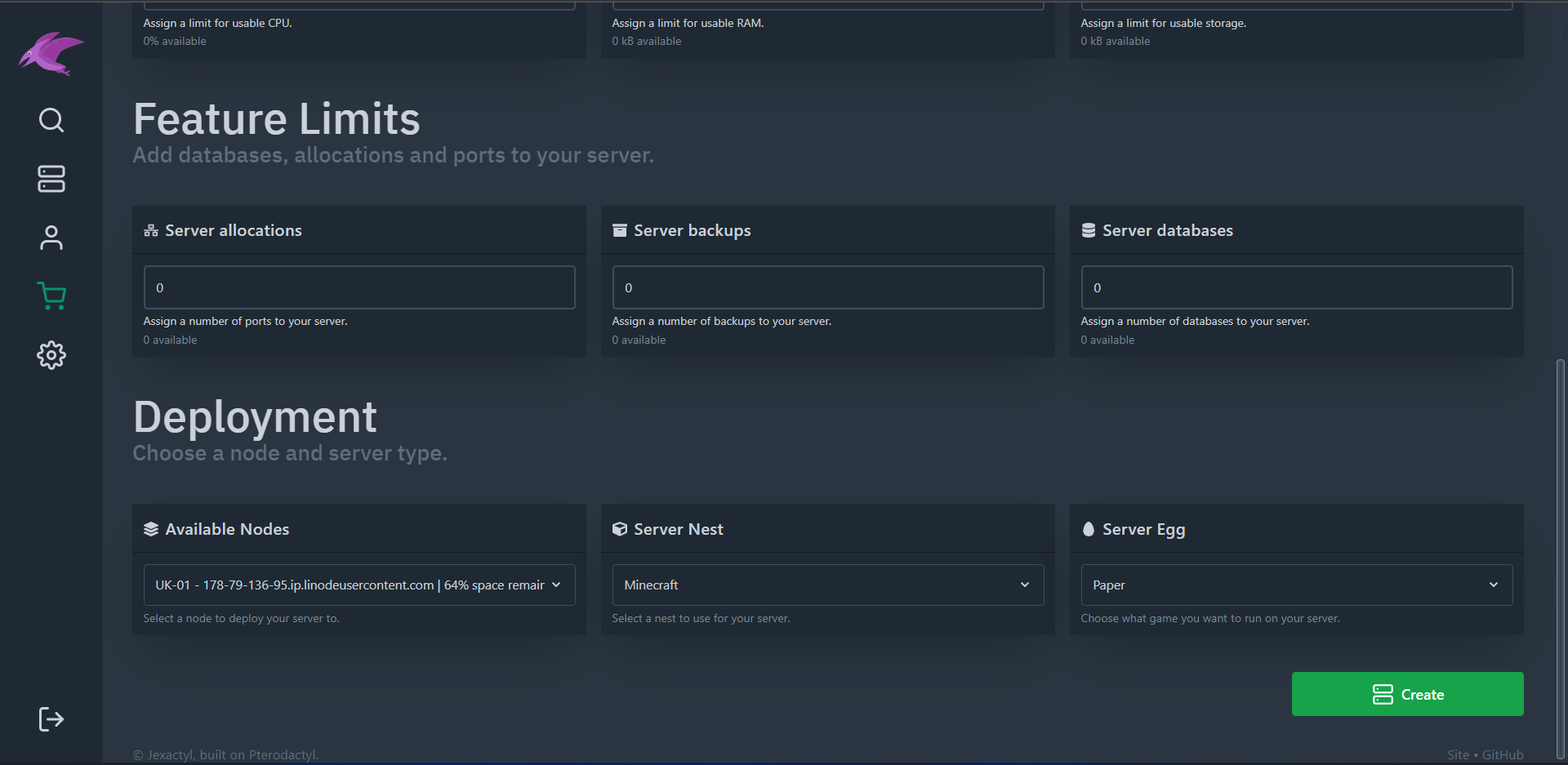Select the store shopping cart icon

click(x=51, y=296)
